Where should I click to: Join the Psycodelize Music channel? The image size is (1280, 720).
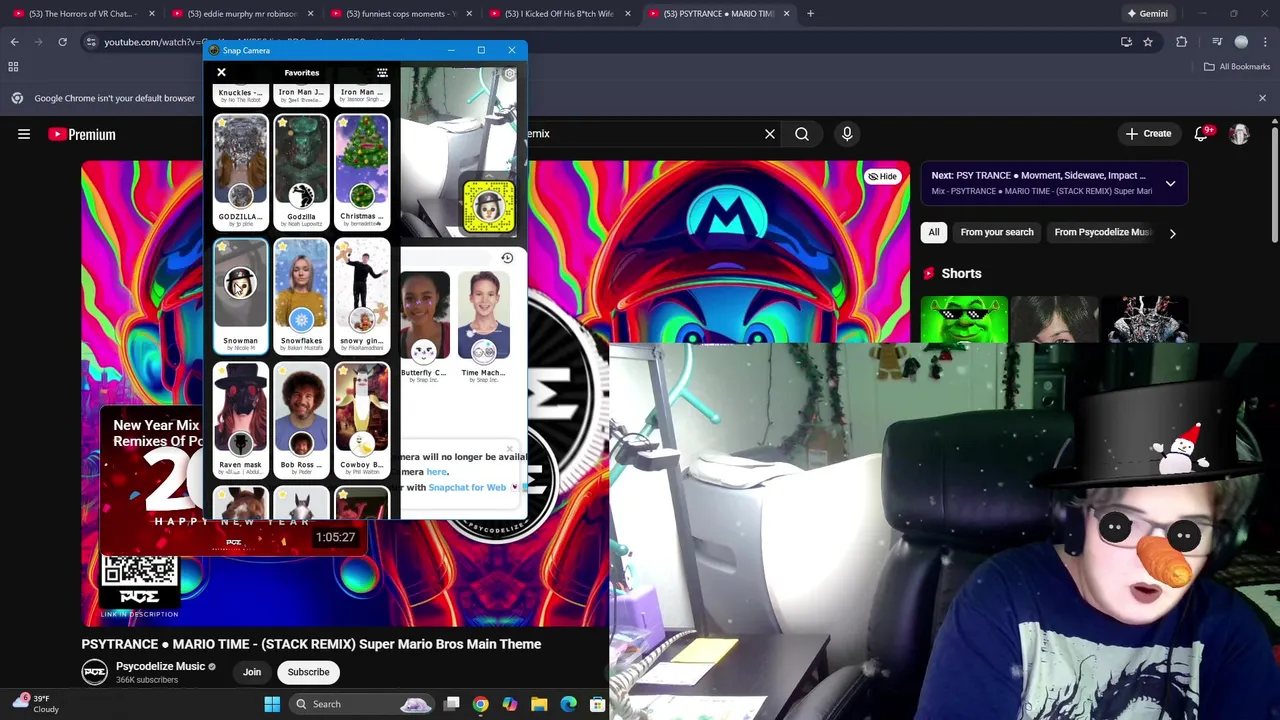pos(252,672)
